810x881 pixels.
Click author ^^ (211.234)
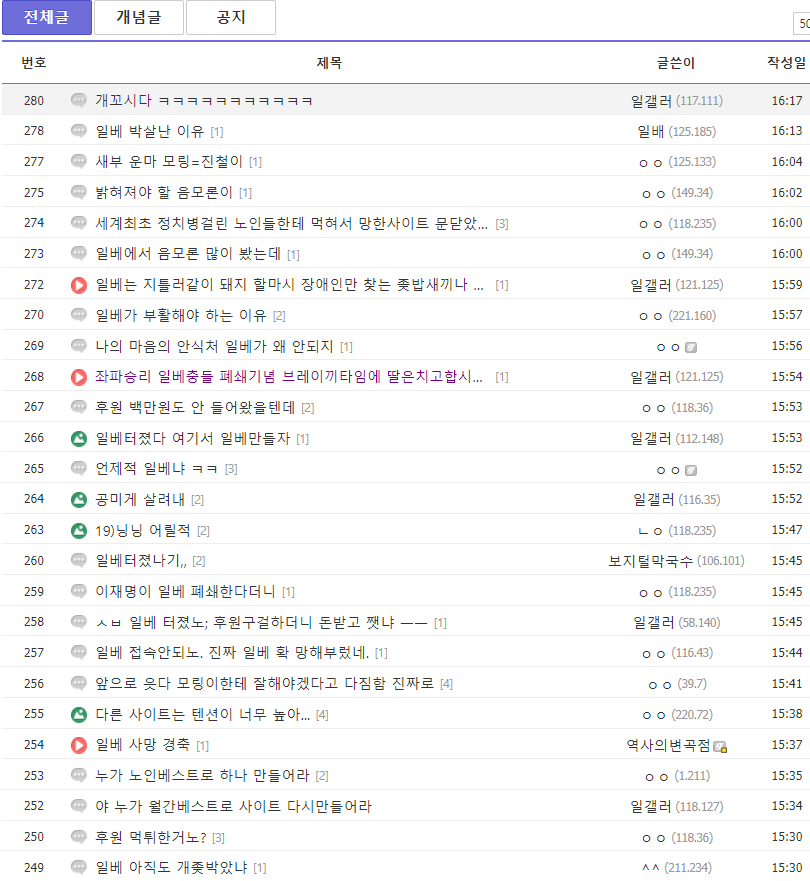click(x=677, y=868)
